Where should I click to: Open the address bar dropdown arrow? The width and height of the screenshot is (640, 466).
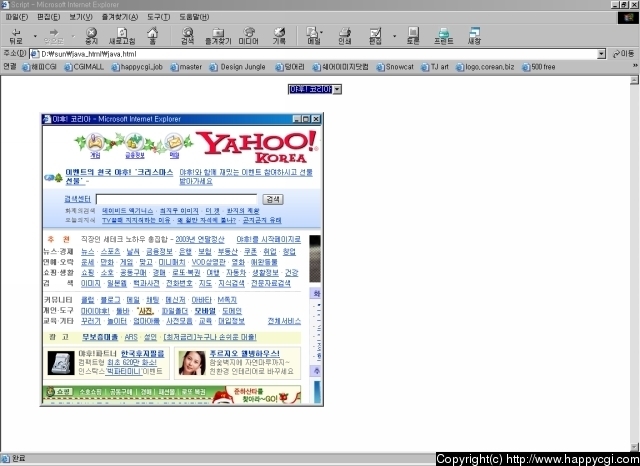(601, 54)
